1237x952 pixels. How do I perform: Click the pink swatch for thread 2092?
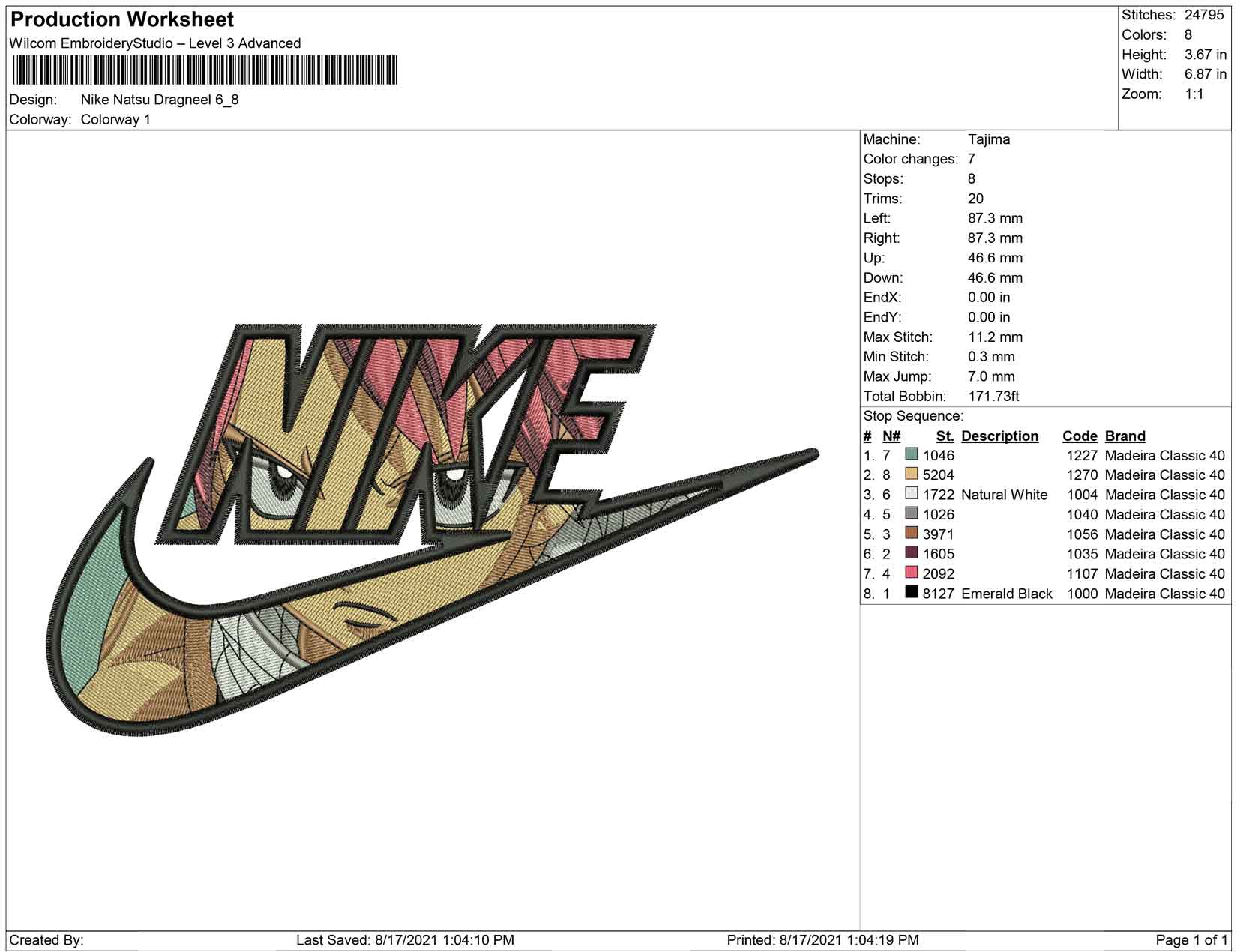click(x=912, y=573)
